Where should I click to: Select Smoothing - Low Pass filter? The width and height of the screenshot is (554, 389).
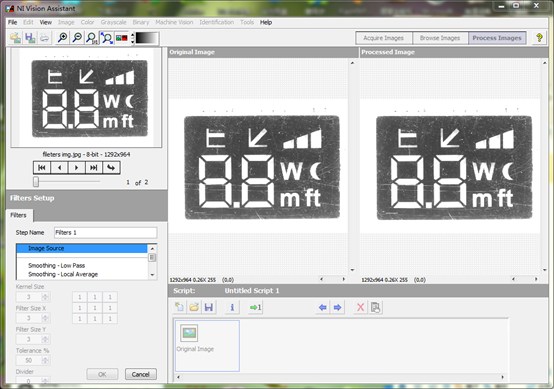[x=57, y=265]
